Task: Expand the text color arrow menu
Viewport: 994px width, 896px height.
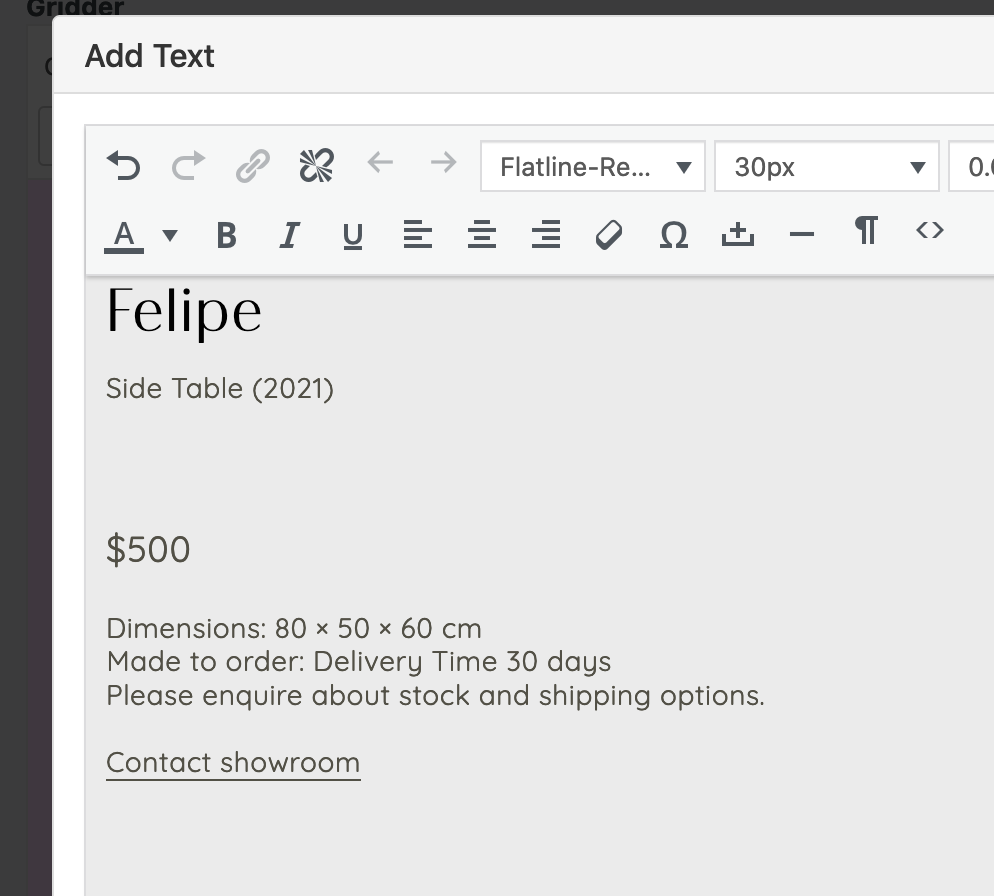Action: [170, 236]
